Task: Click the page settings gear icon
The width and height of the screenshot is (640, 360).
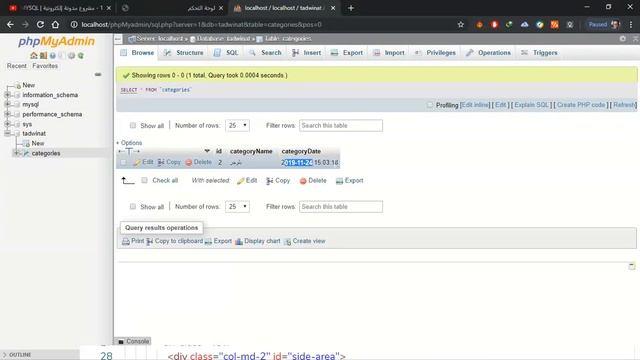Action: 622,38
